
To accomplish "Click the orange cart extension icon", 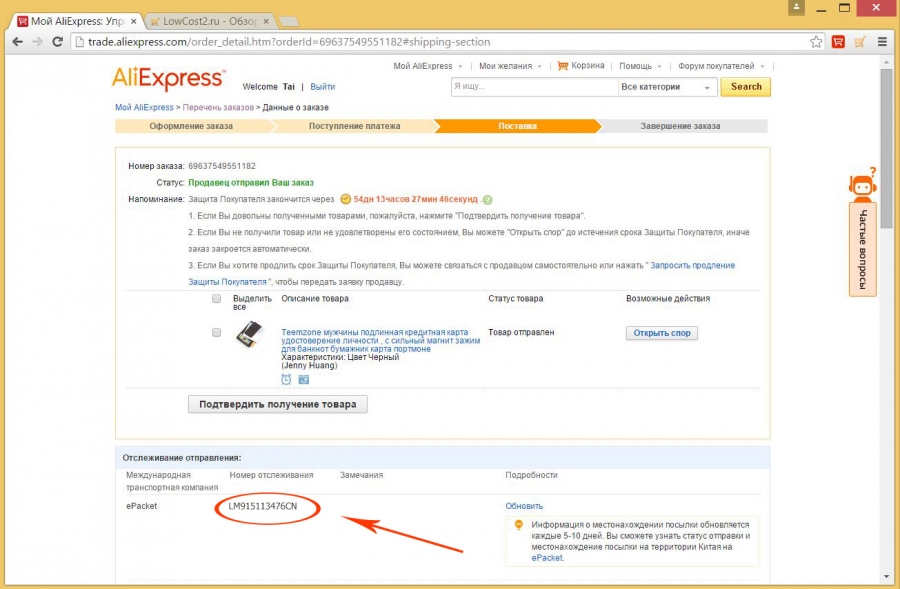I will (x=860, y=41).
